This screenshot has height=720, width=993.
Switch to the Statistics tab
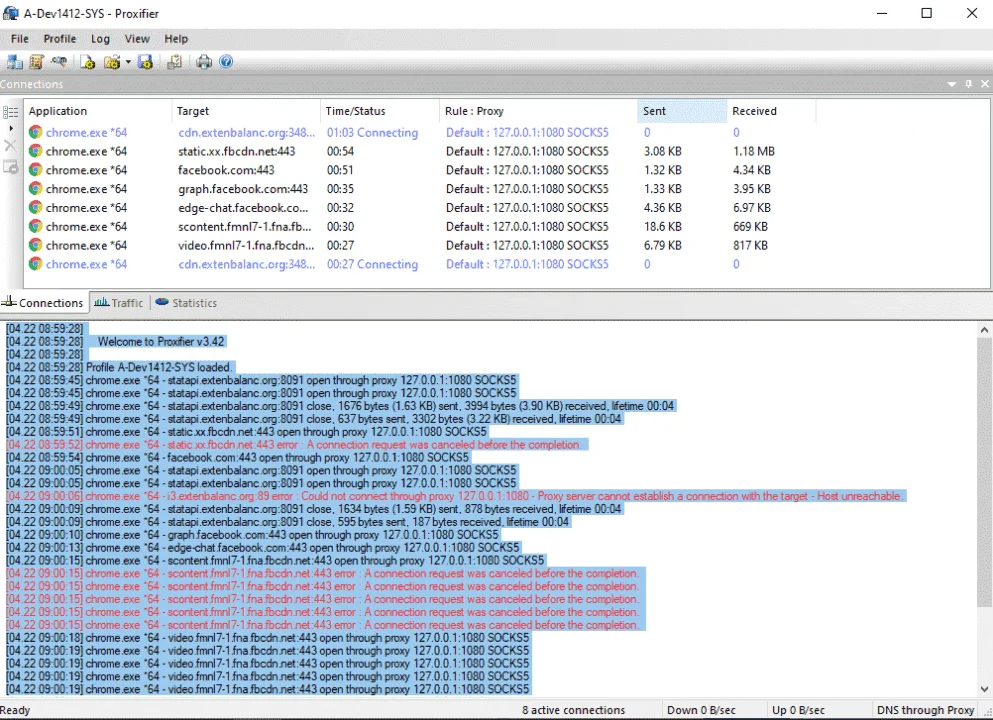pyautogui.click(x=186, y=303)
